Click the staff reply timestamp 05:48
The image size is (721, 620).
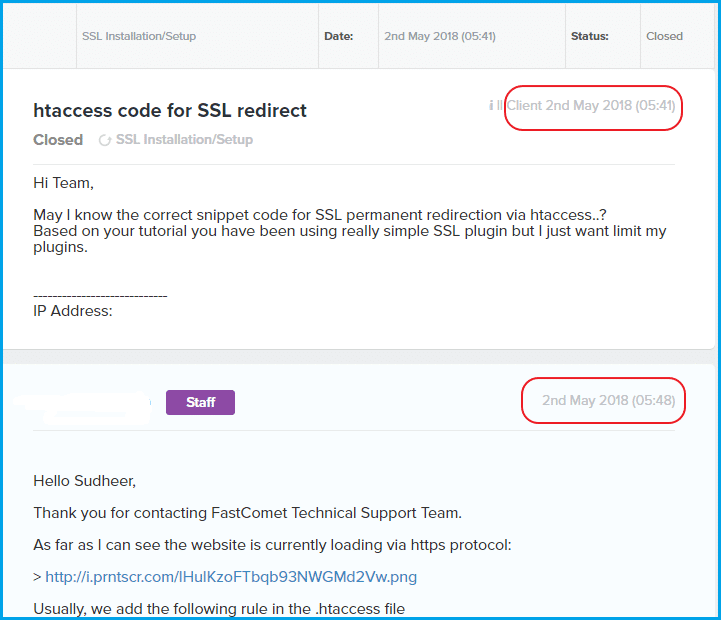(x=608, y=400)
